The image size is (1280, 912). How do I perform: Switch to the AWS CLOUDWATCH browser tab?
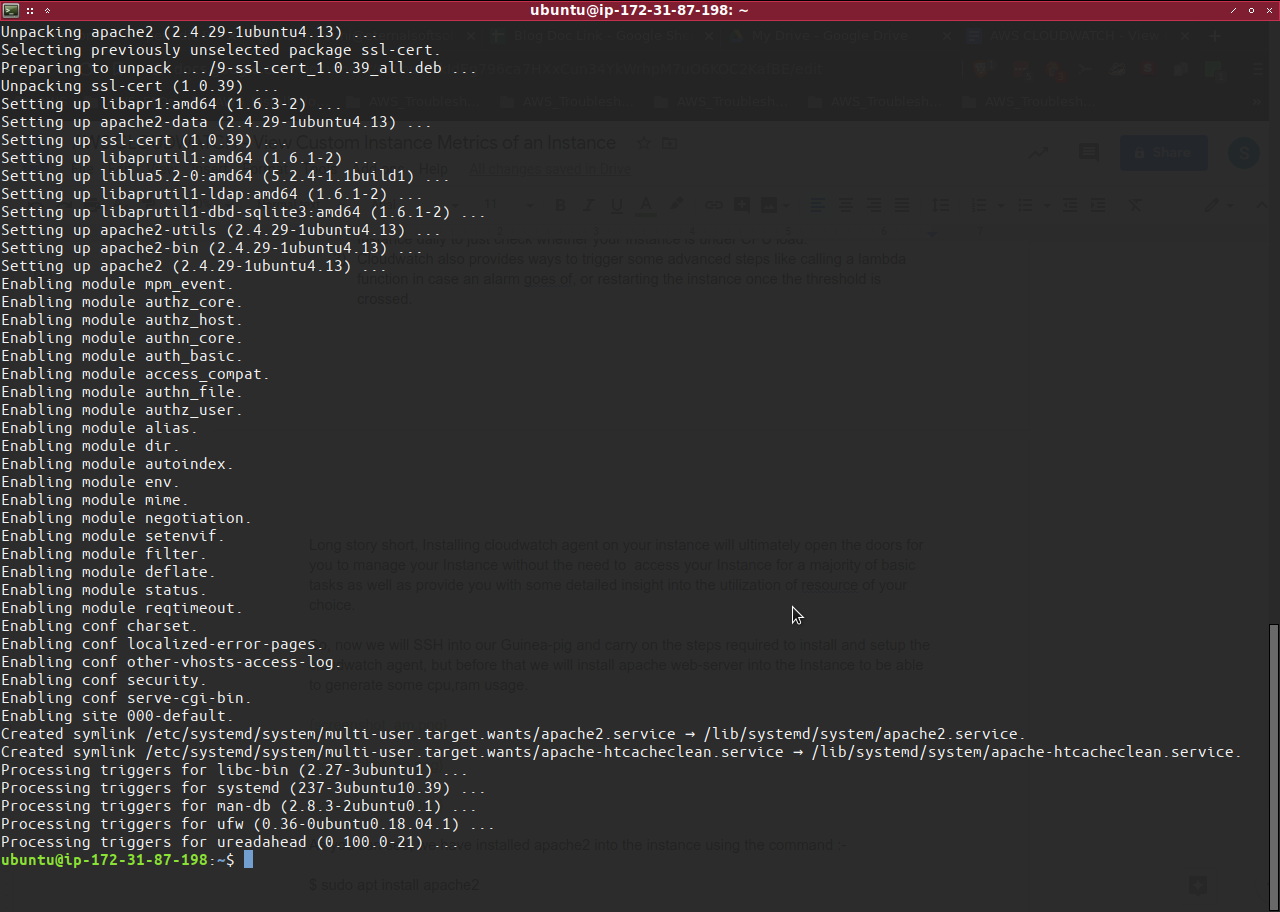pos(1078,36)
